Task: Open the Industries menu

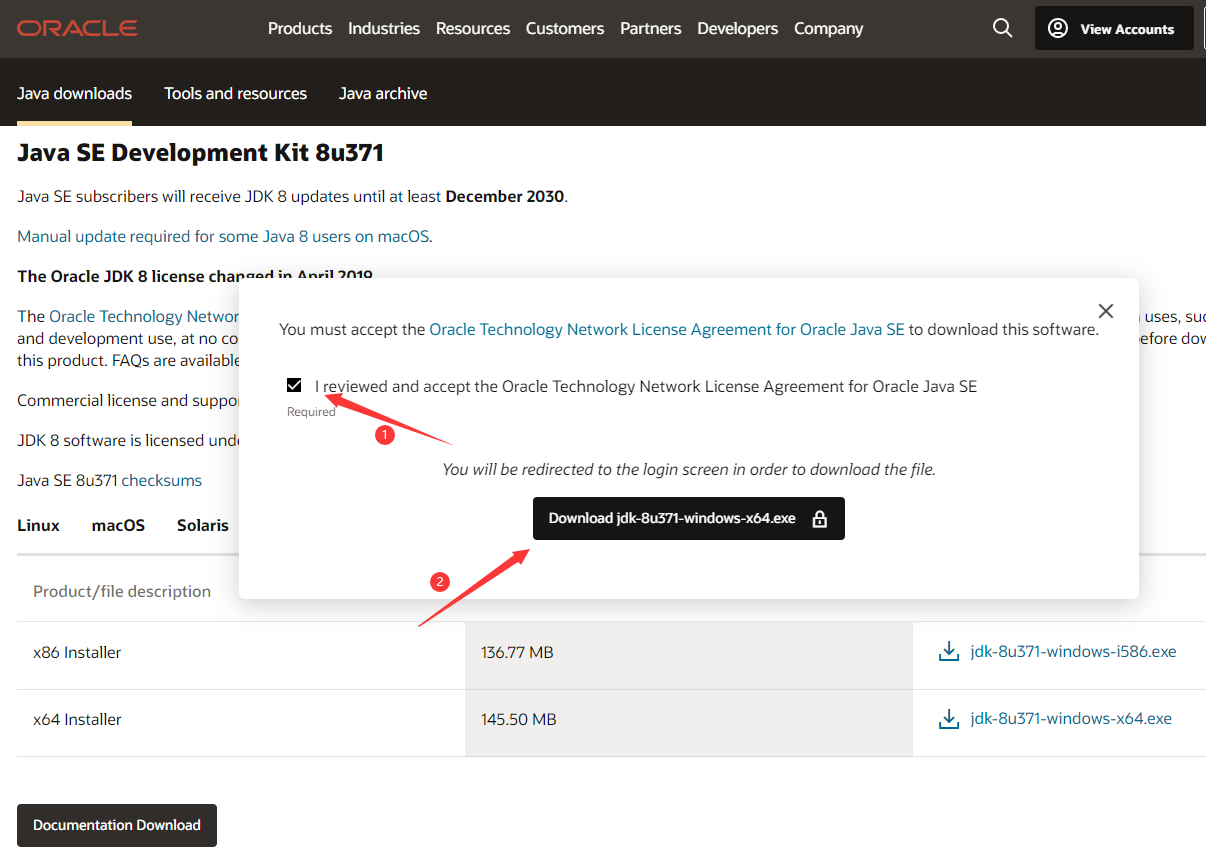Action: click(x=384, y=28)
